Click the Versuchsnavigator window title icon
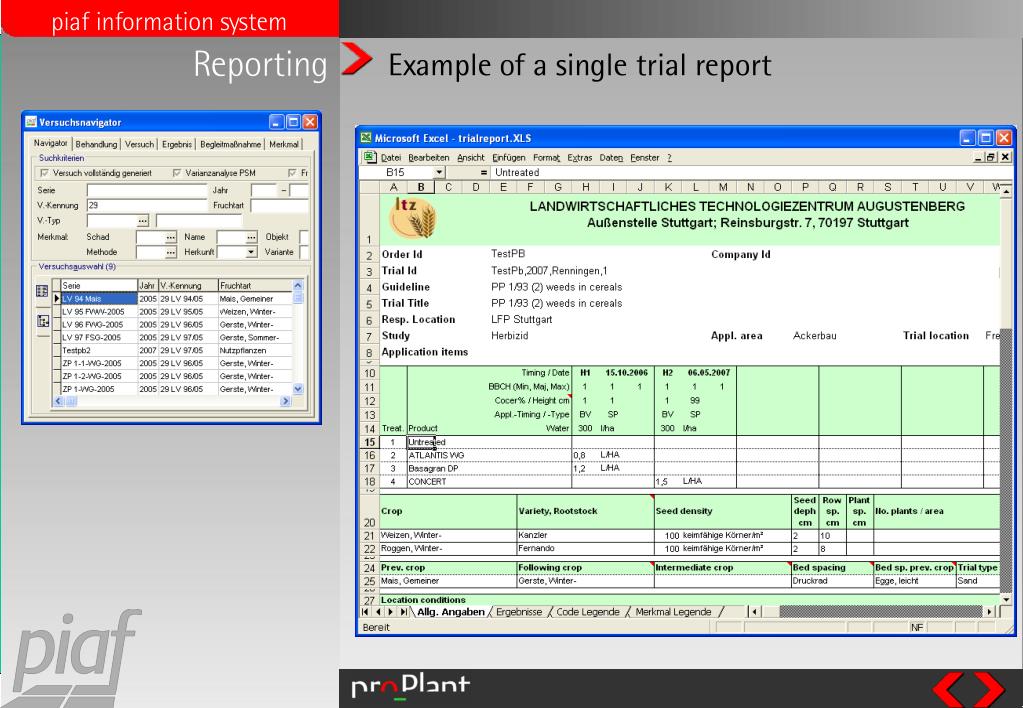1023x708 pixels. tap(31, 122)
